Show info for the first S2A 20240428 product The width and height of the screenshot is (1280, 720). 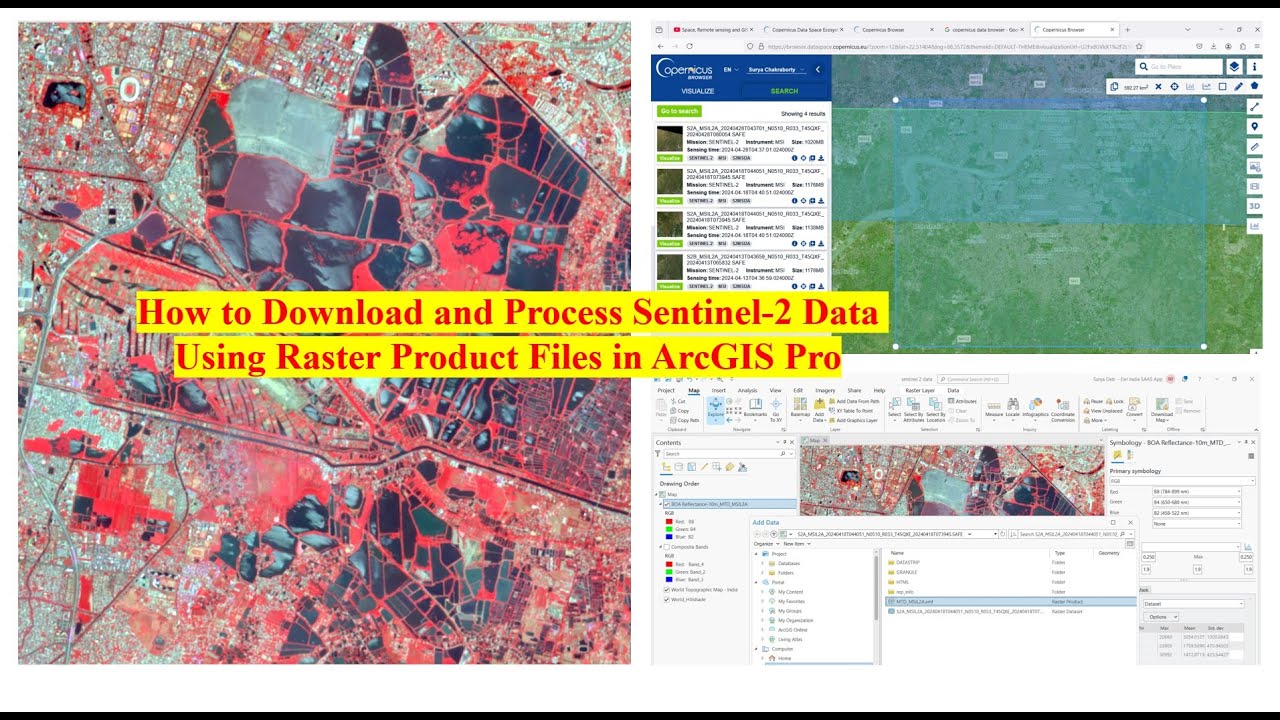(794, 158)
